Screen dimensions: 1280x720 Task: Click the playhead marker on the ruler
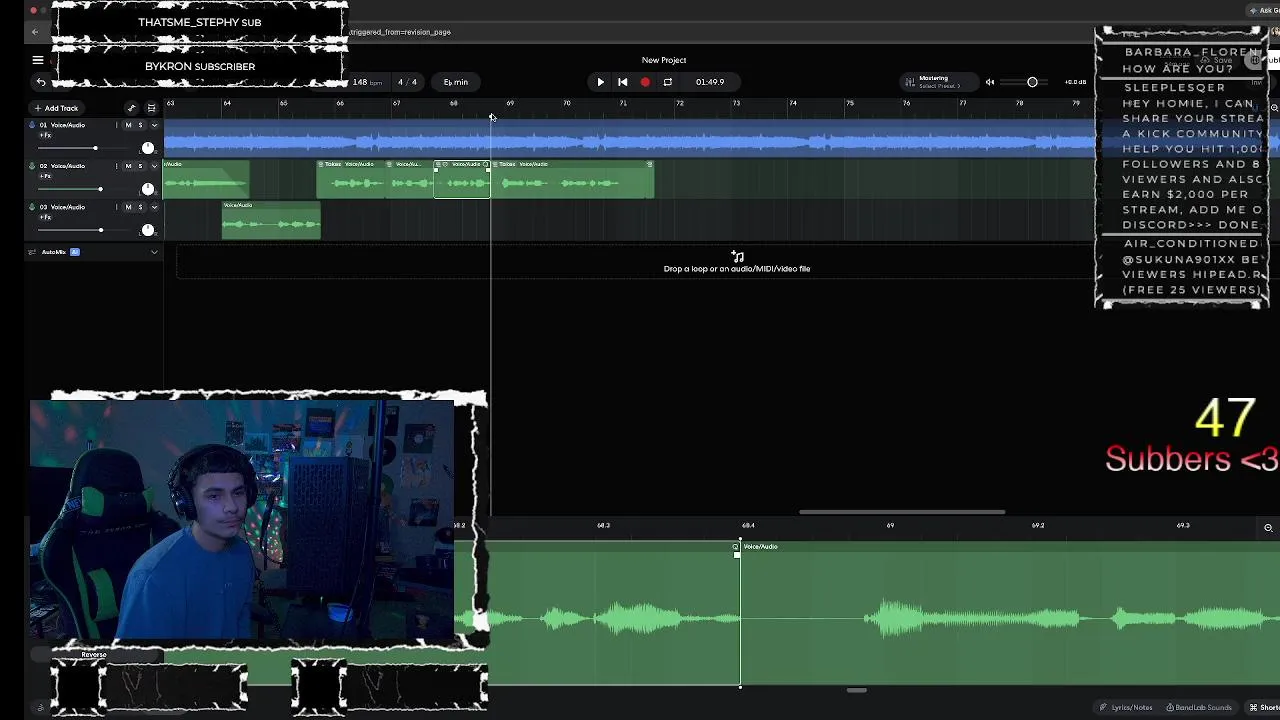point(491,117)
